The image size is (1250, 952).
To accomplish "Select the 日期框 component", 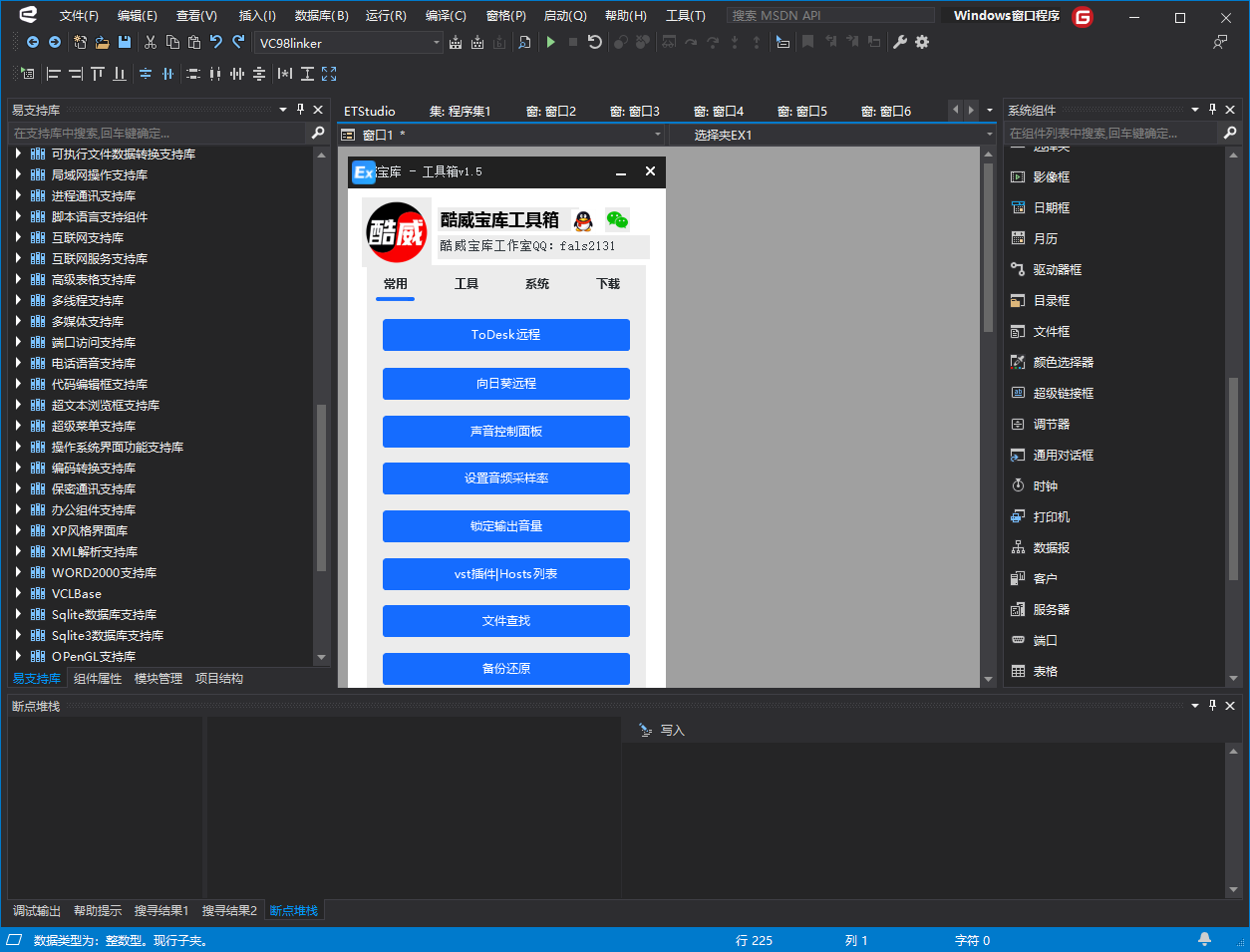I will (x=1051, y=207).
